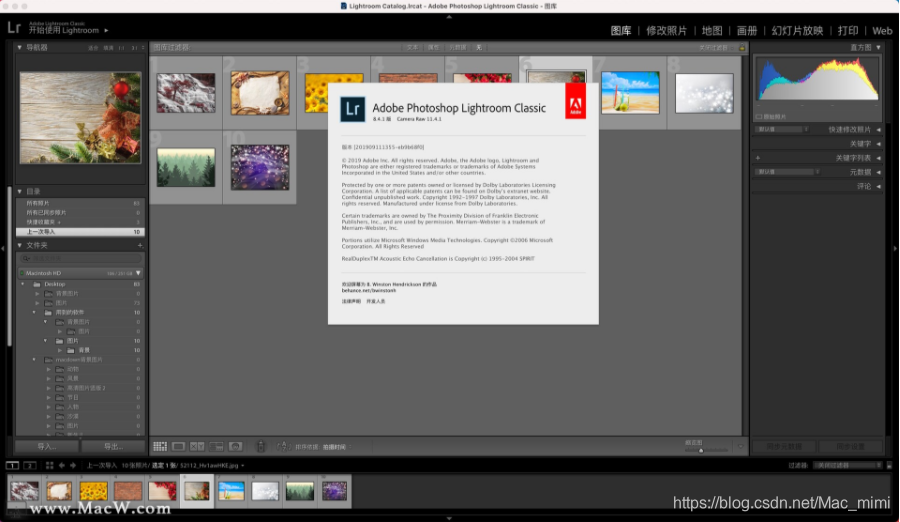Select the Painter spray can tool

point(261,446)
